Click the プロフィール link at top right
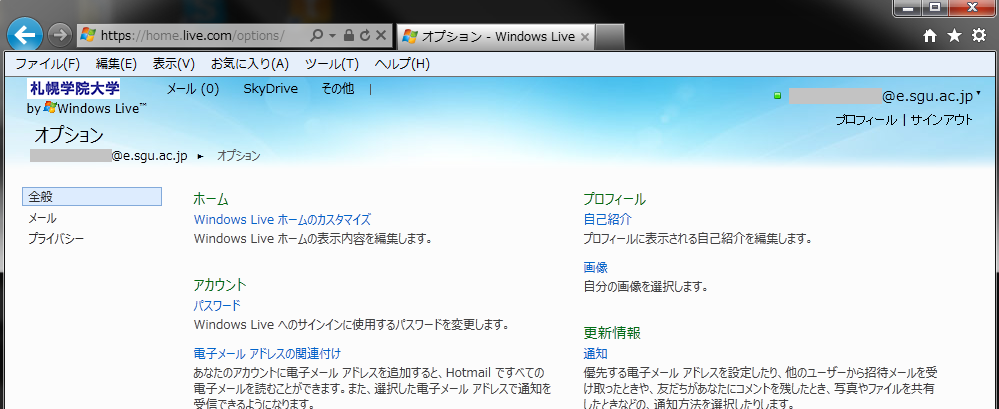The height and width of the screenshot is (409, 999). point(866,120)
